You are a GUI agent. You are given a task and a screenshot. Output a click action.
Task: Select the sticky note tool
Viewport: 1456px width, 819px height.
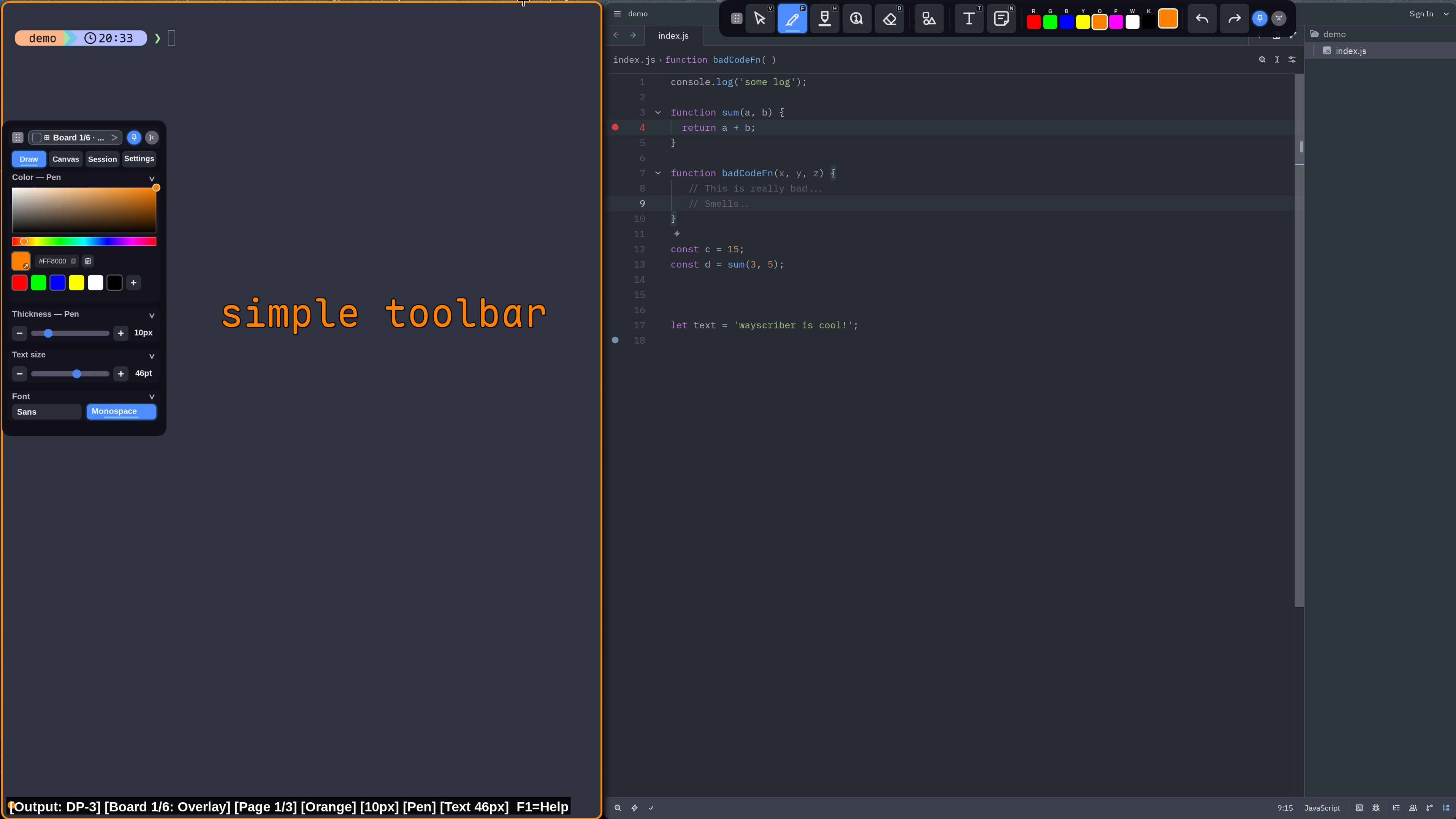(1001, 19)
